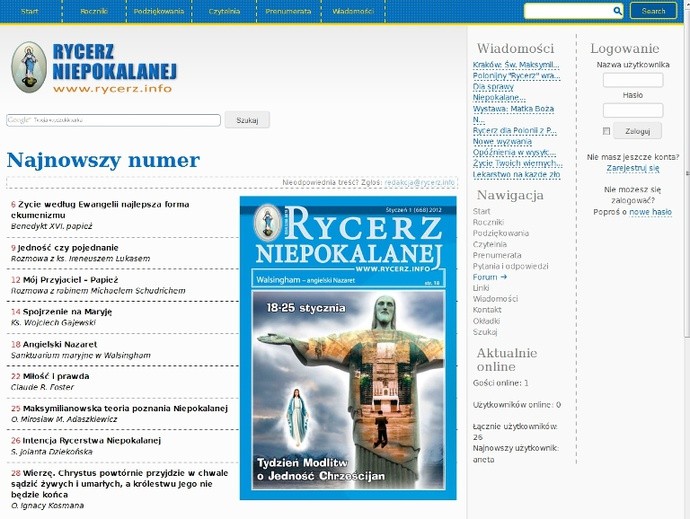Click the redakcja@rycerz.info email link
Image resolution: width=690 pixels, height=519 pixels.
[420, 182]
